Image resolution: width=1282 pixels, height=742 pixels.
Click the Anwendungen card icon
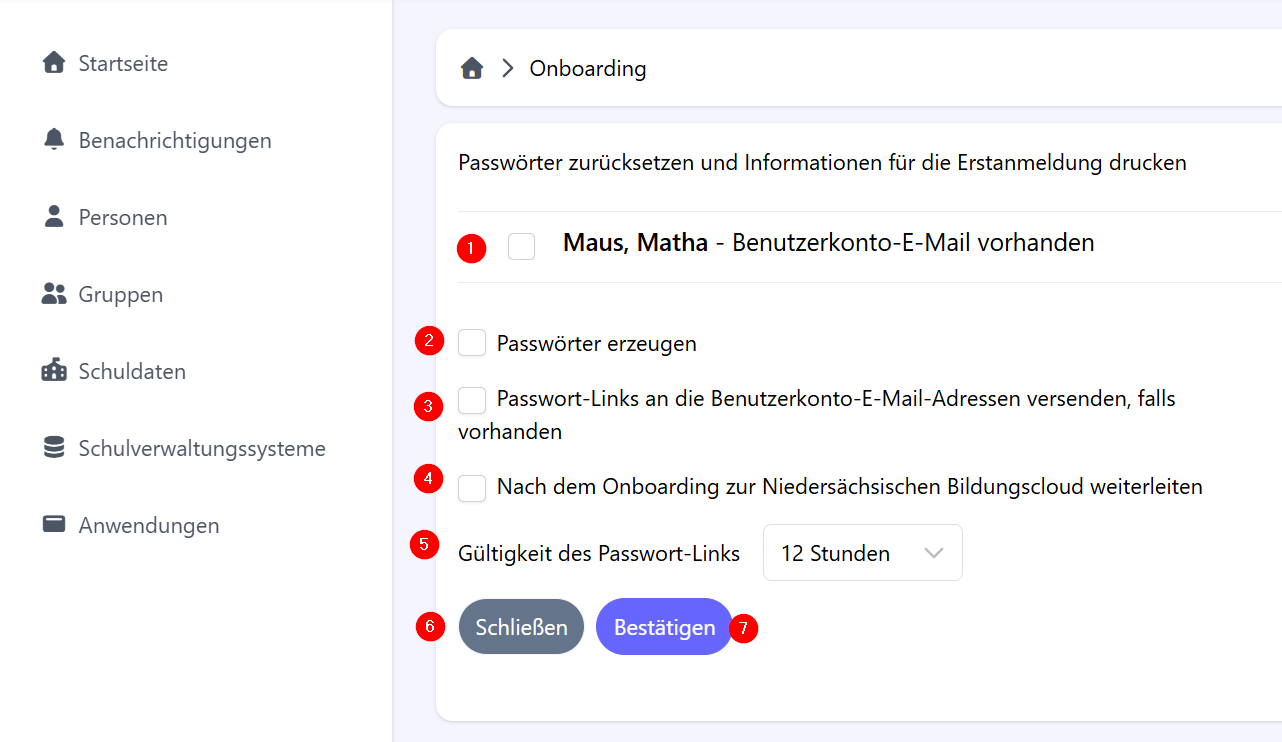click(x=54, y=525)
